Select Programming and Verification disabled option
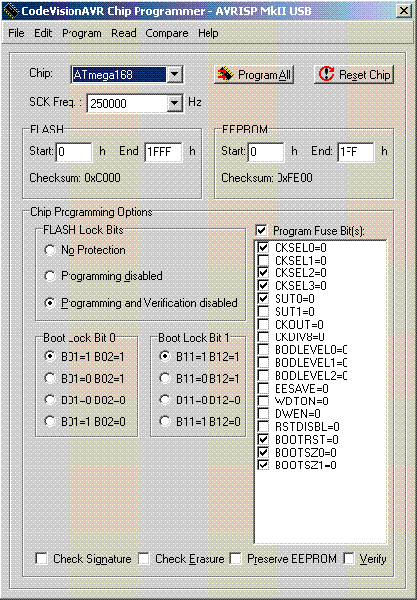417x600 pixels. [x=141, y=303]
